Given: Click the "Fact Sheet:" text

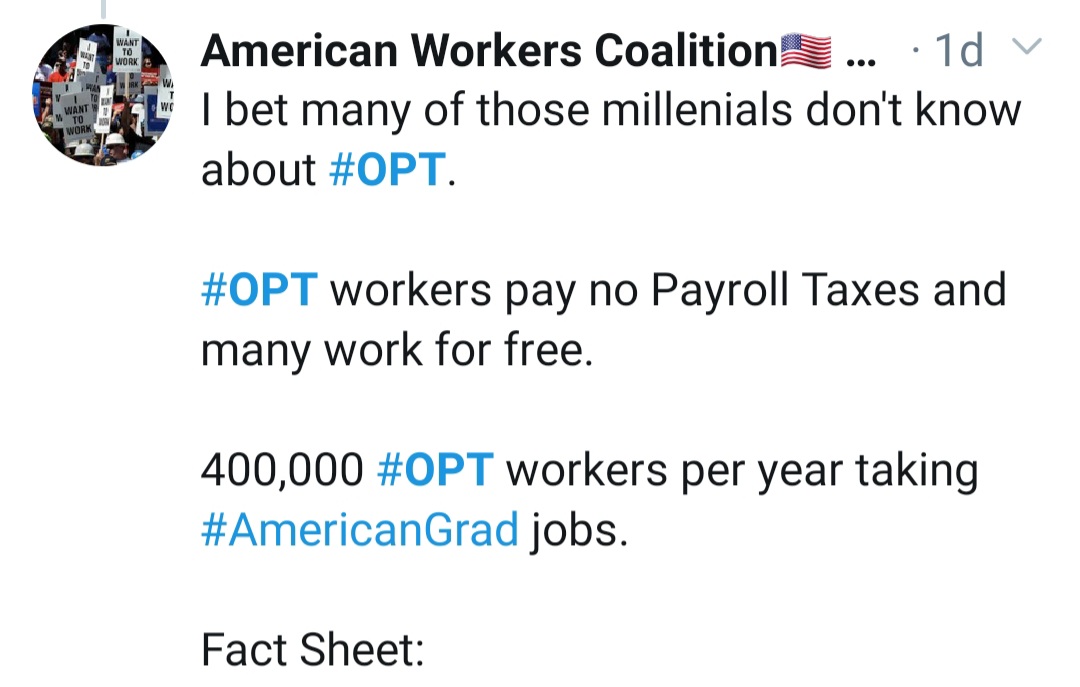Looking at the screenshot, I should click(313, 650).
